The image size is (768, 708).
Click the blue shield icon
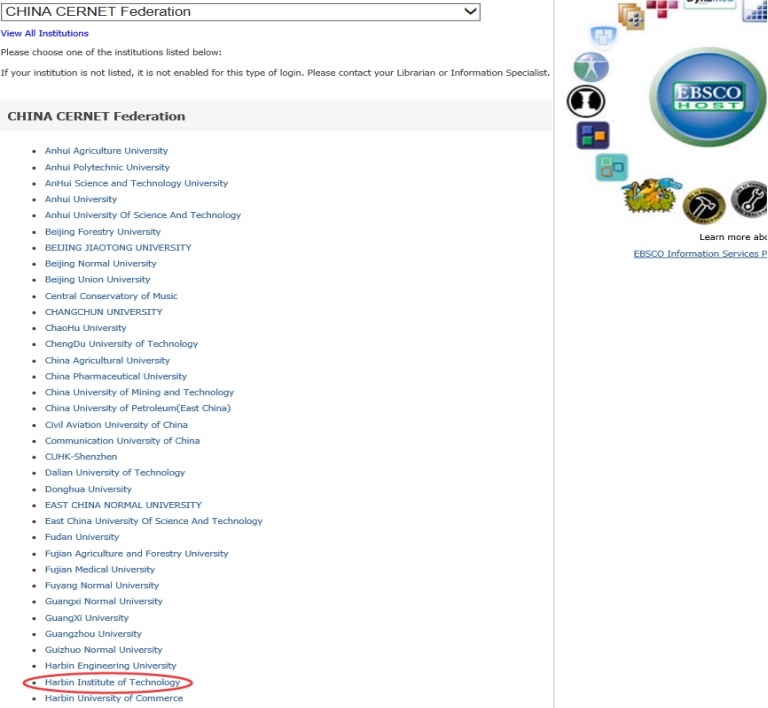603,36
